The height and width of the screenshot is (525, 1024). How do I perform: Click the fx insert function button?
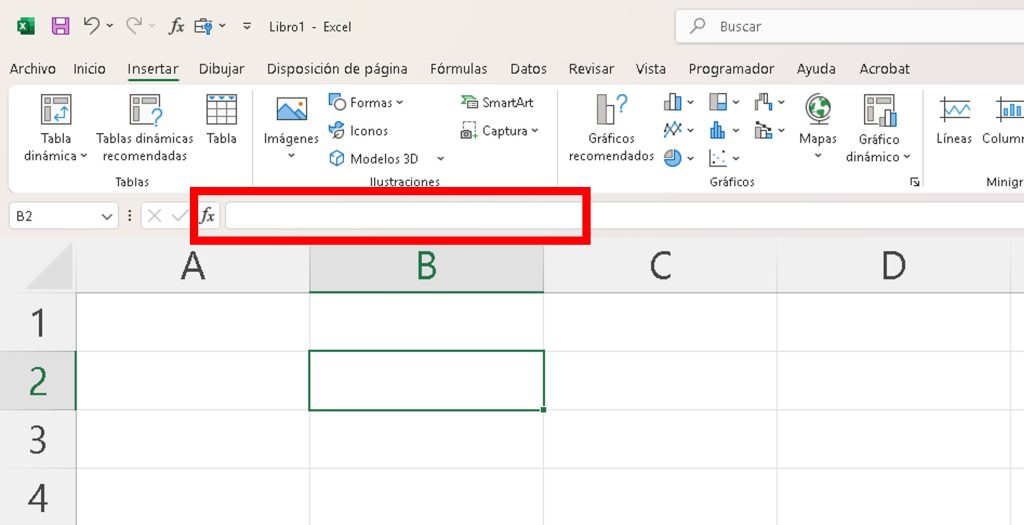point(207,215)
